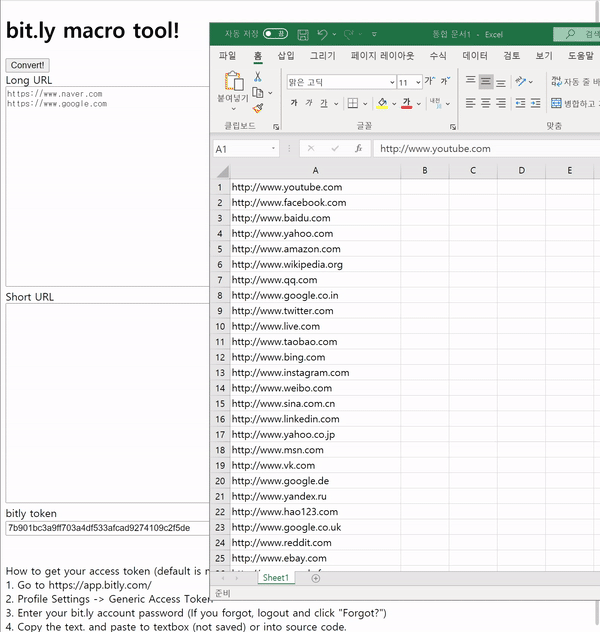Click the Wrap Text button in alignment group
Viewport: 600px width, 632px height.
coord(575,82)
